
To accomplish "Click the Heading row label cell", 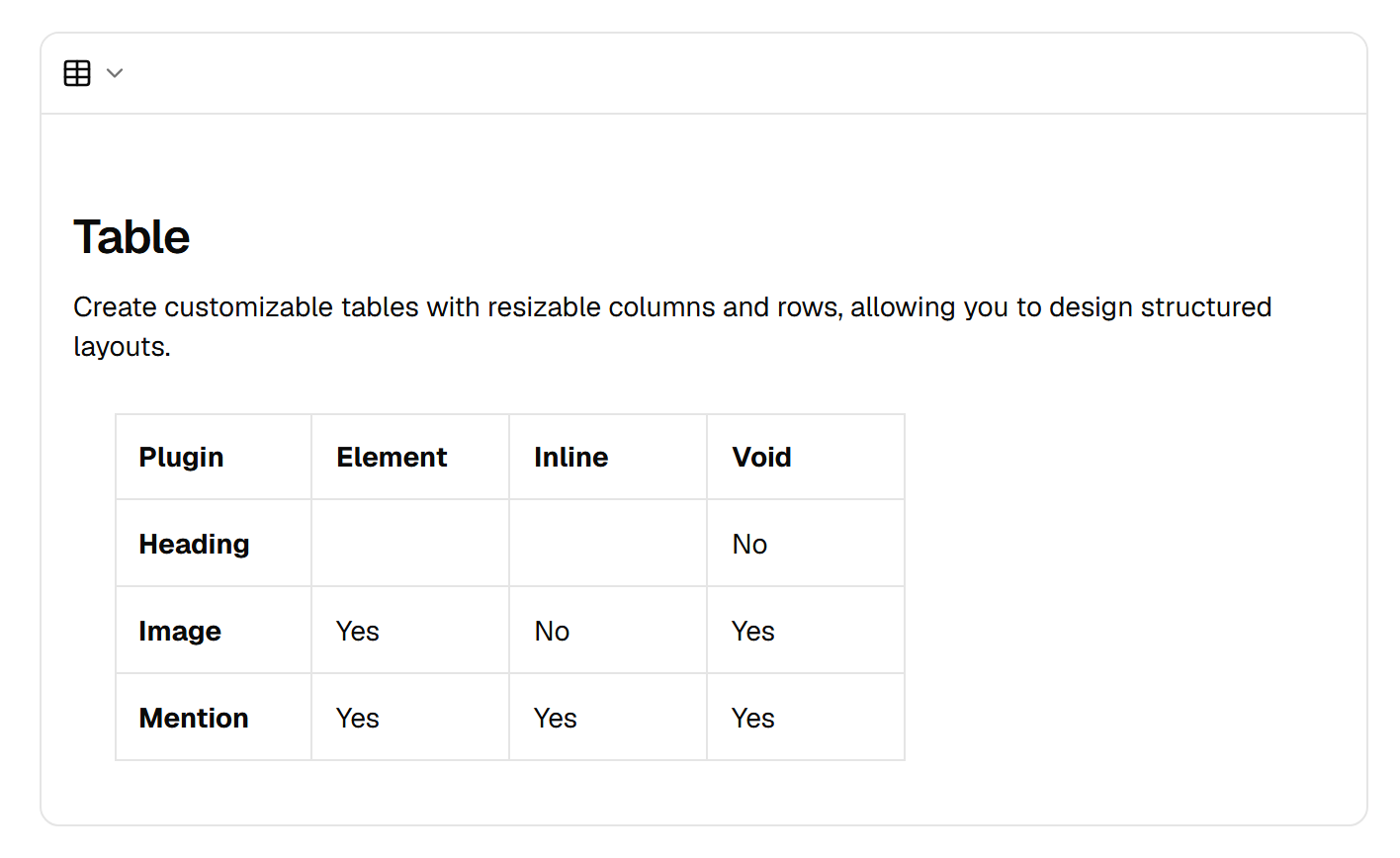I will (214, 544).
